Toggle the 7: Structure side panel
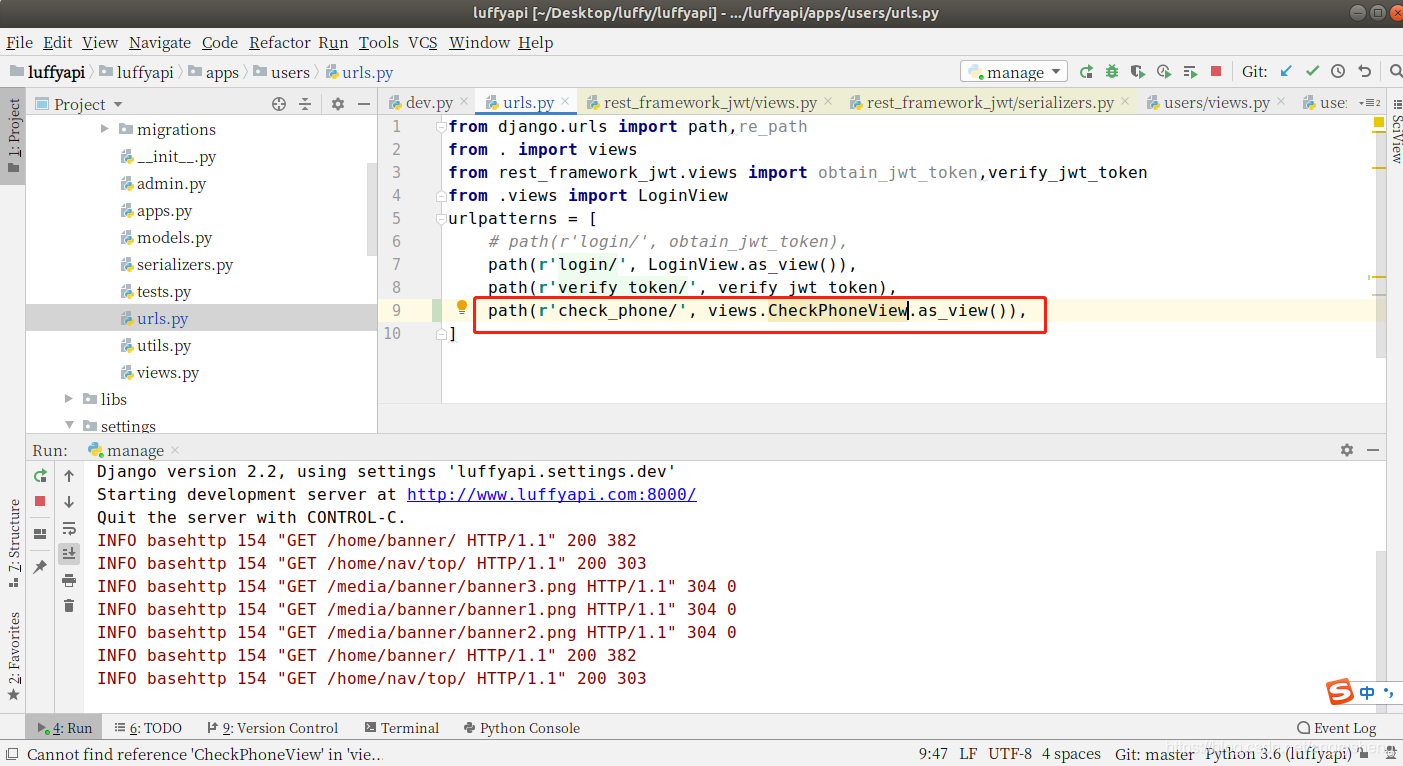Image resolution: width=1403 pixels, height=766 pixels. pyautogui.click(x=14, y=542)
